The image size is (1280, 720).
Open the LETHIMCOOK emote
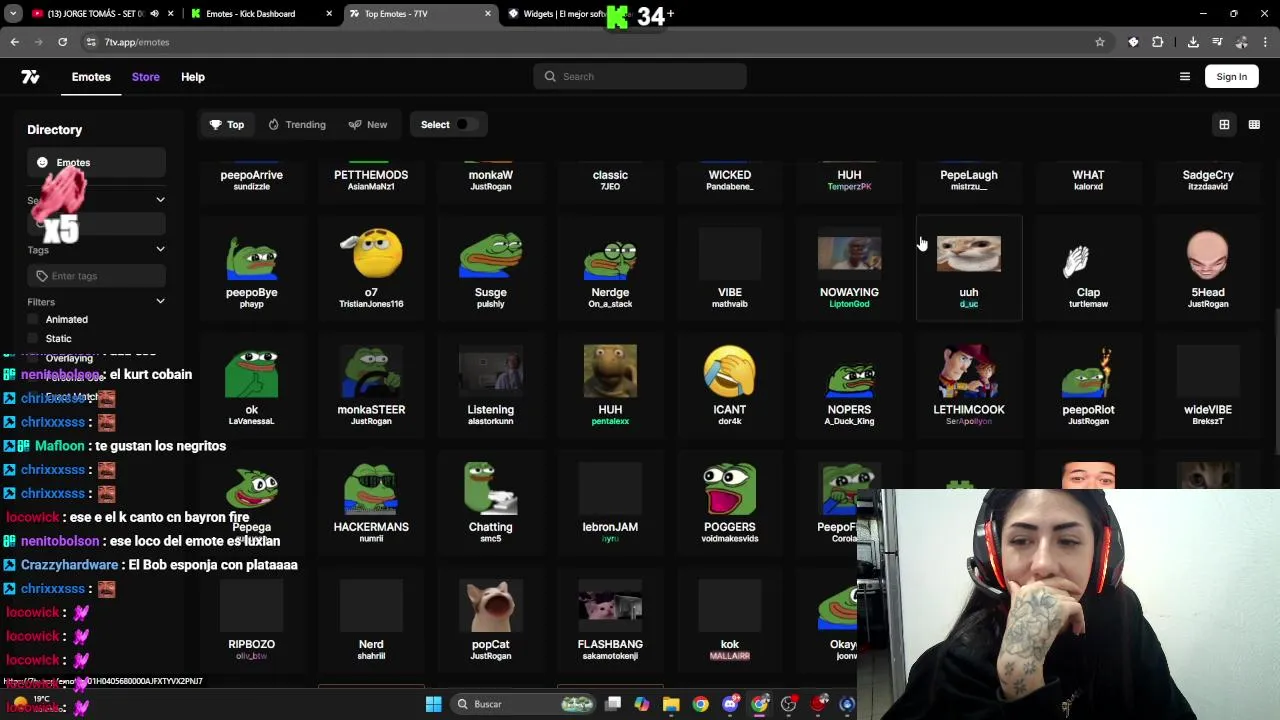tap(969, 385)
